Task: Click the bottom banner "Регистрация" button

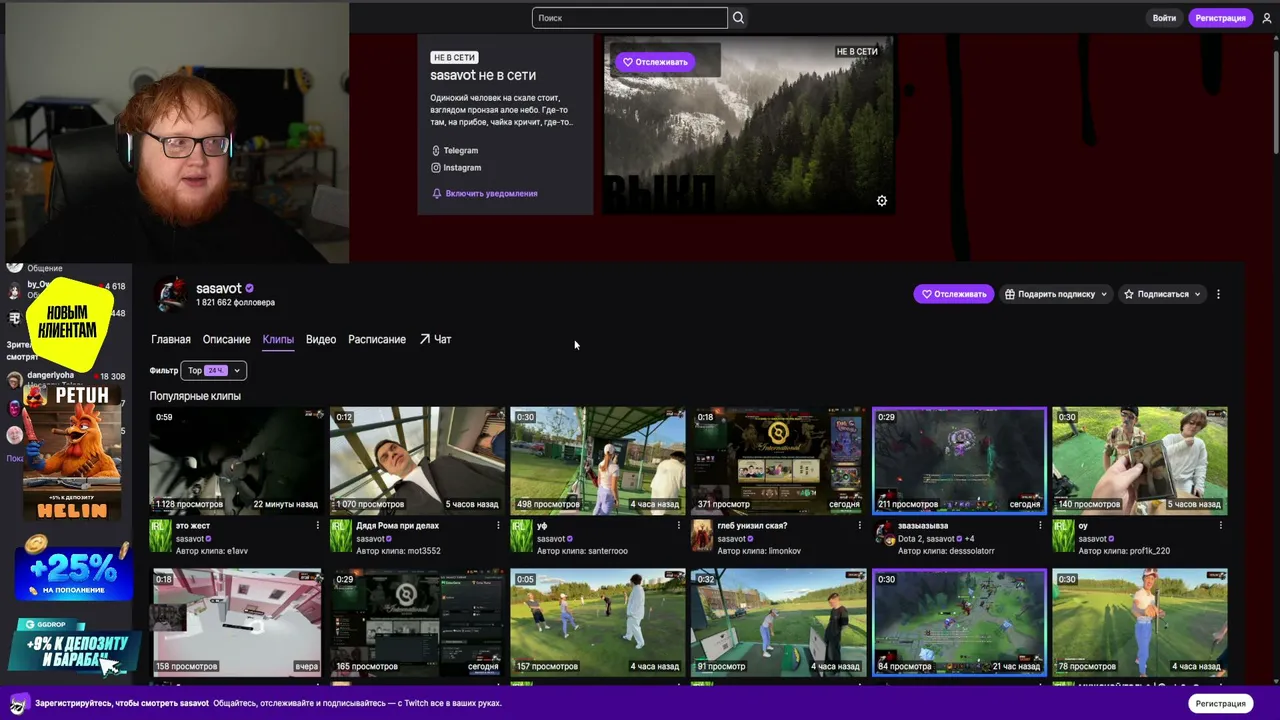Action: pyautogui.click(x=1220, y=704)
